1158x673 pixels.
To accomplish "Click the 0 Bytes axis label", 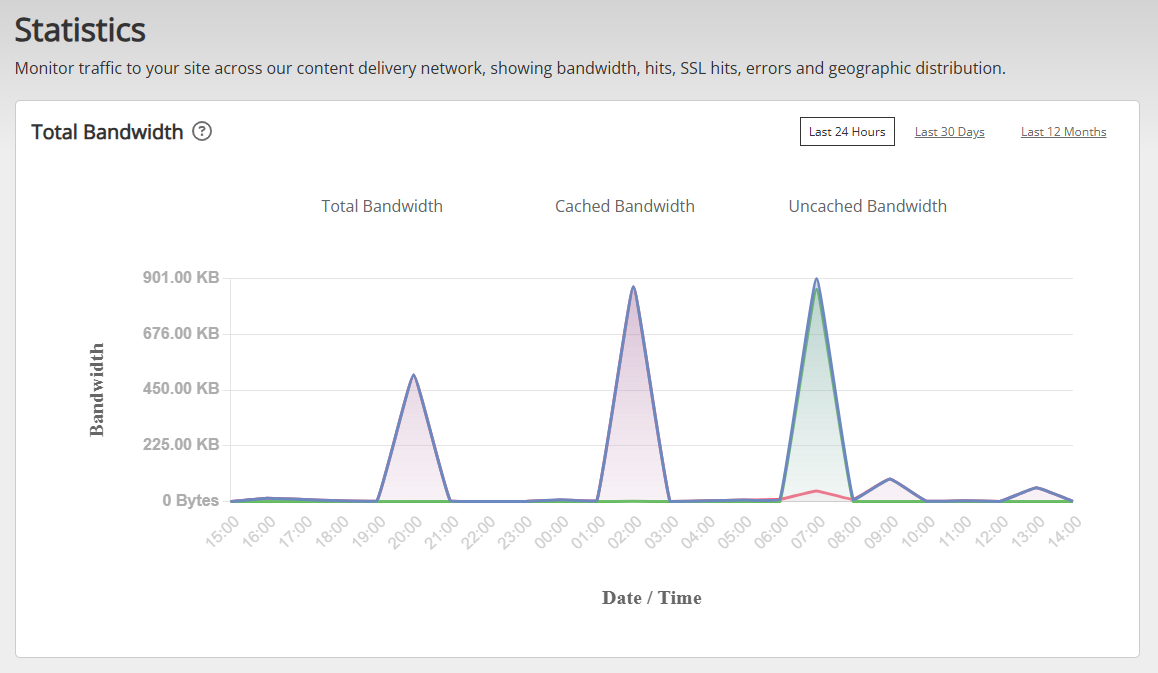I will coord(191,500).
